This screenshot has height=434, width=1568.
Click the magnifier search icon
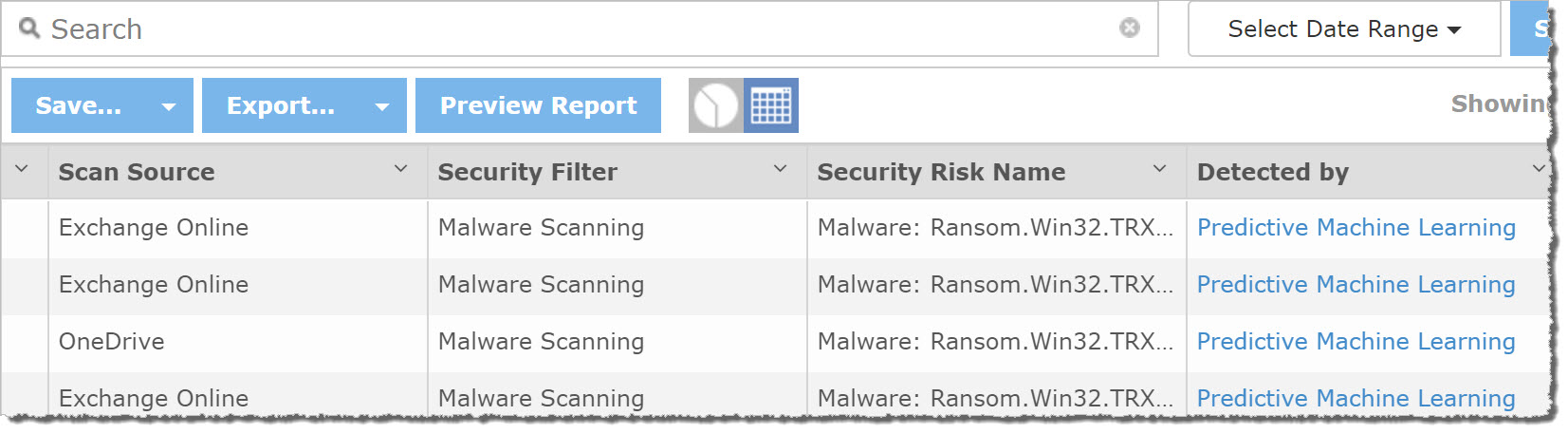[x=29, y=28]
